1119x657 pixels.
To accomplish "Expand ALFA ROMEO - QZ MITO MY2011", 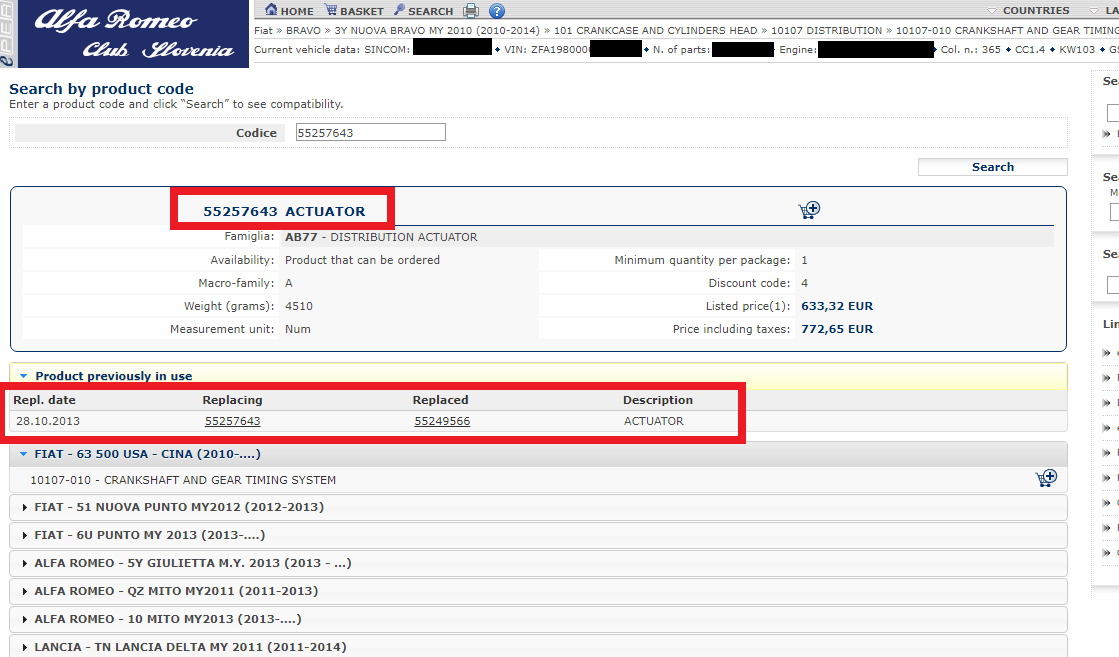I will (x=538, y=591).
